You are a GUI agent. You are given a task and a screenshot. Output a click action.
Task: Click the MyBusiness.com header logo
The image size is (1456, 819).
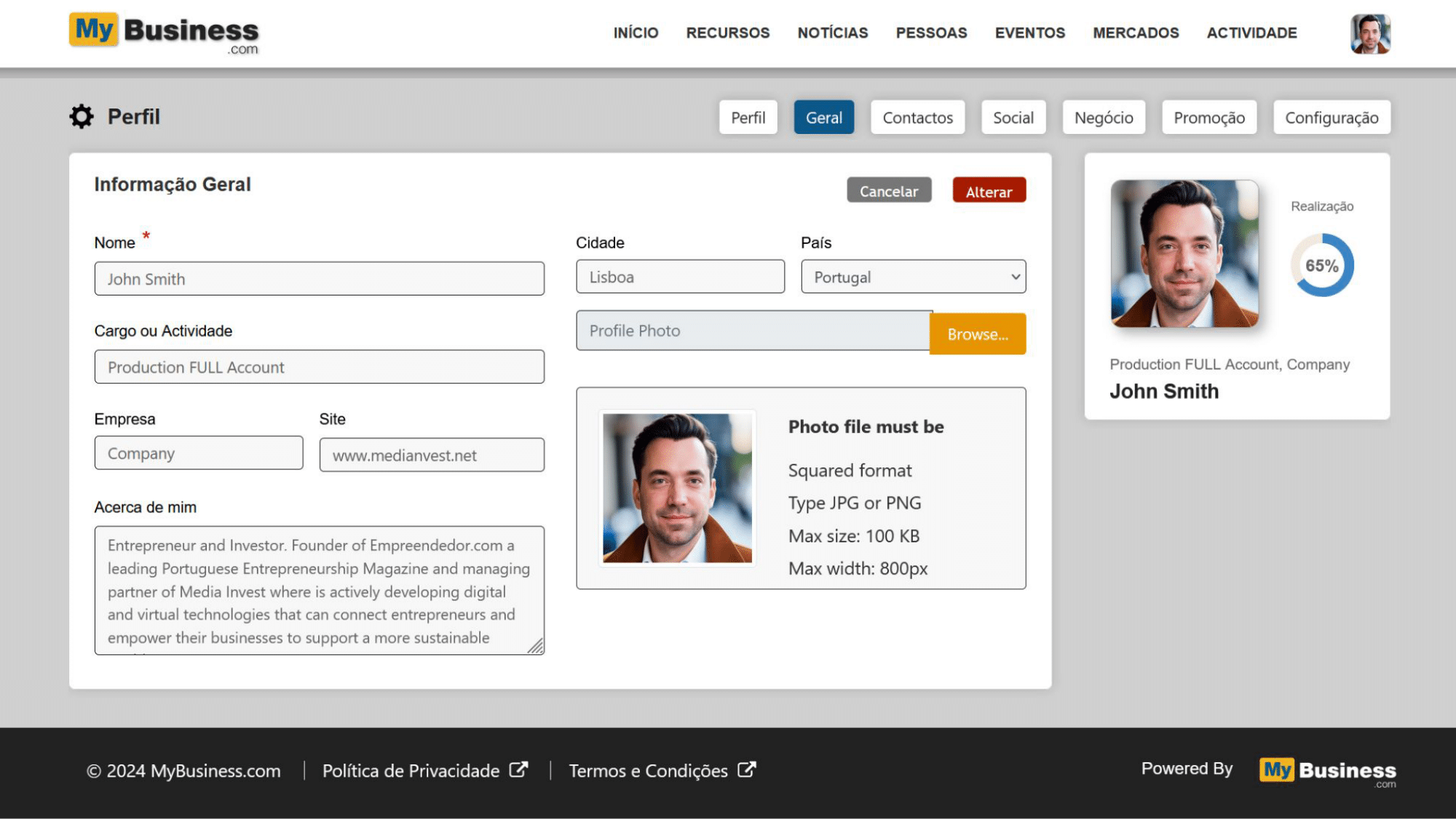(x=164, y=33)
